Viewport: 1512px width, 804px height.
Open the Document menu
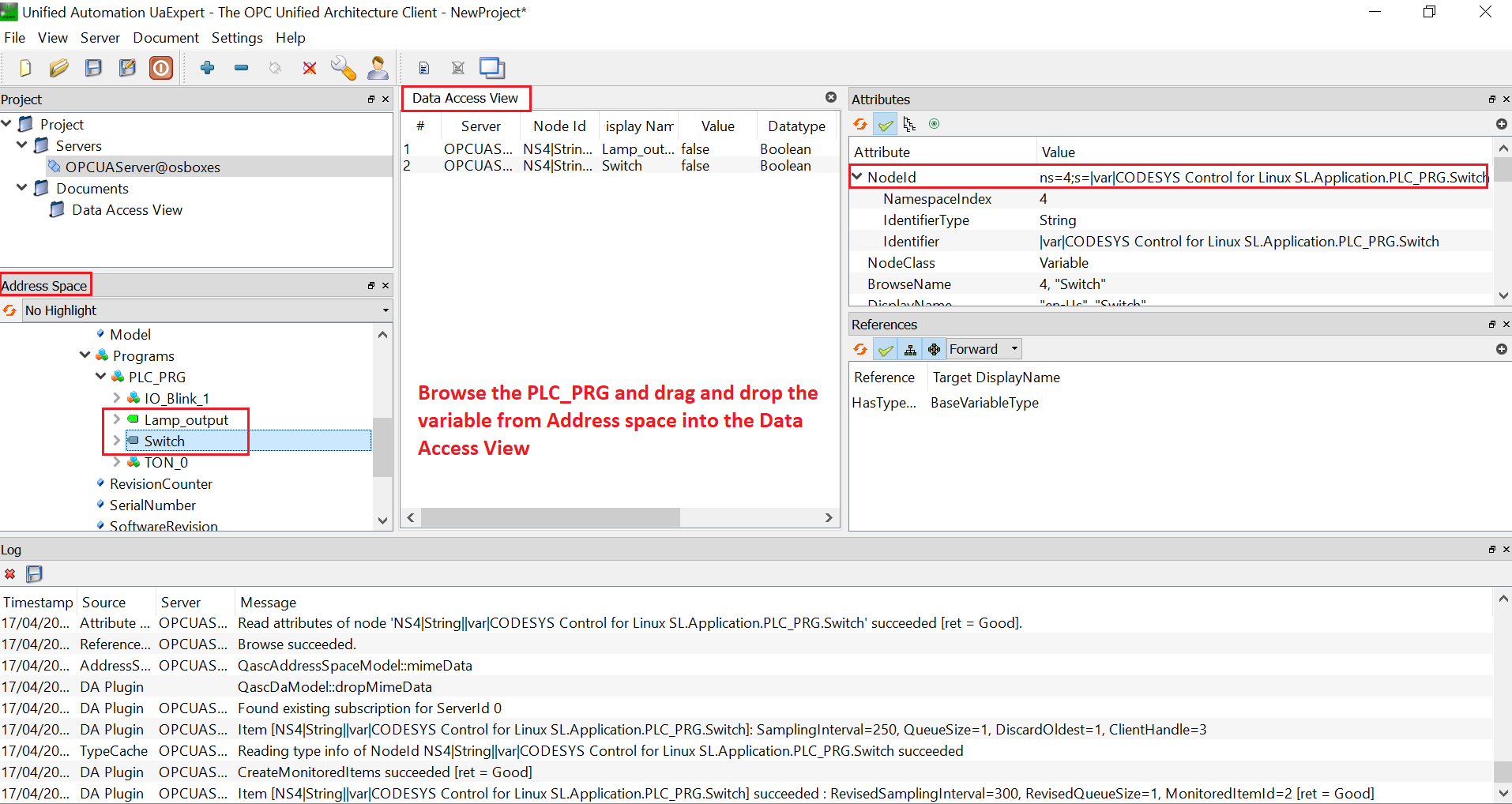pyautogui.click(x=166, y=37)
